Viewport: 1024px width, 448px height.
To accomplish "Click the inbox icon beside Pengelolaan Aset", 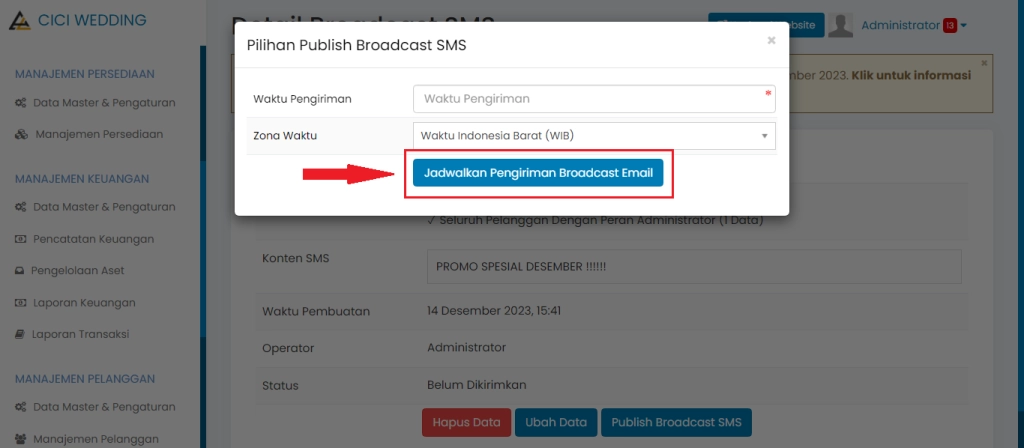I will [21, 271].
